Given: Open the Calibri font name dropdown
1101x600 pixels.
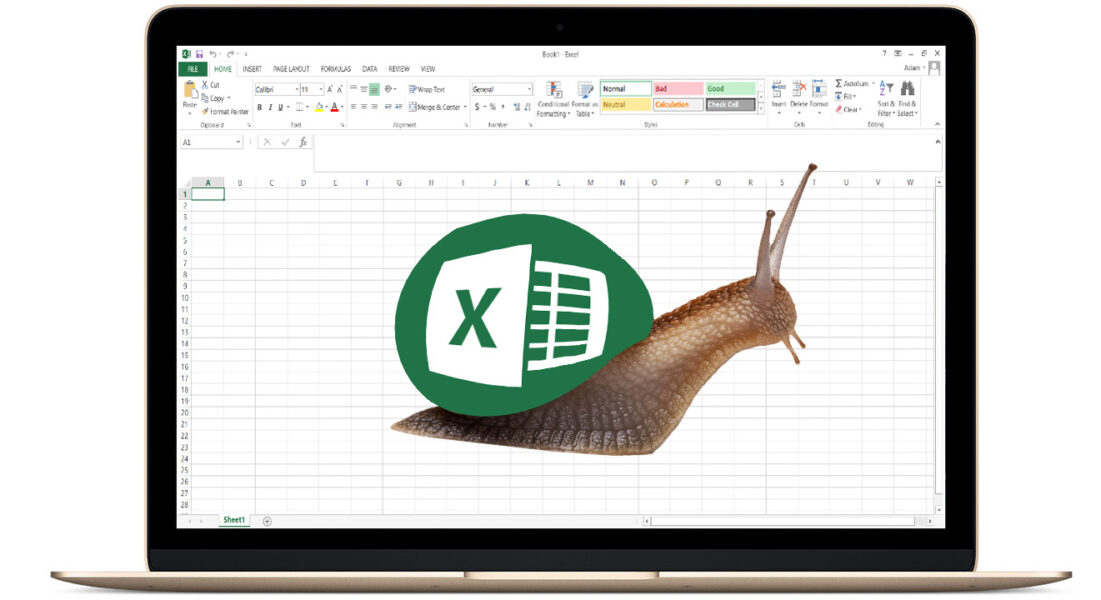Looking at the screenshot, I should click(296, 89).
